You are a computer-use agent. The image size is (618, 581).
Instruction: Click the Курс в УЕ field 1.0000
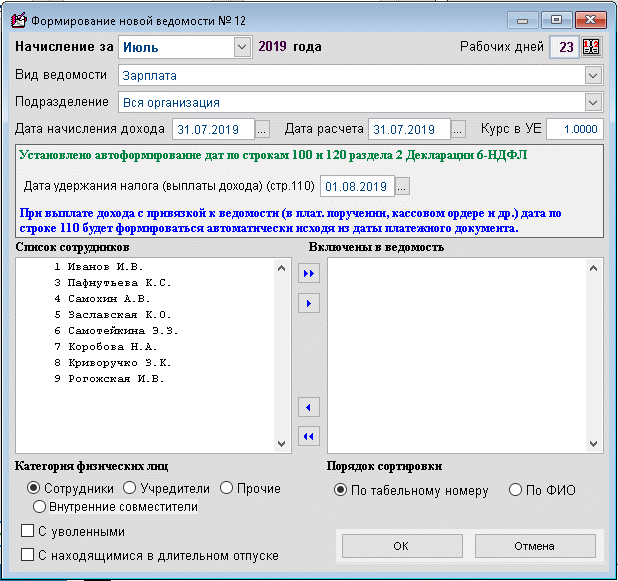coord(575,129)
